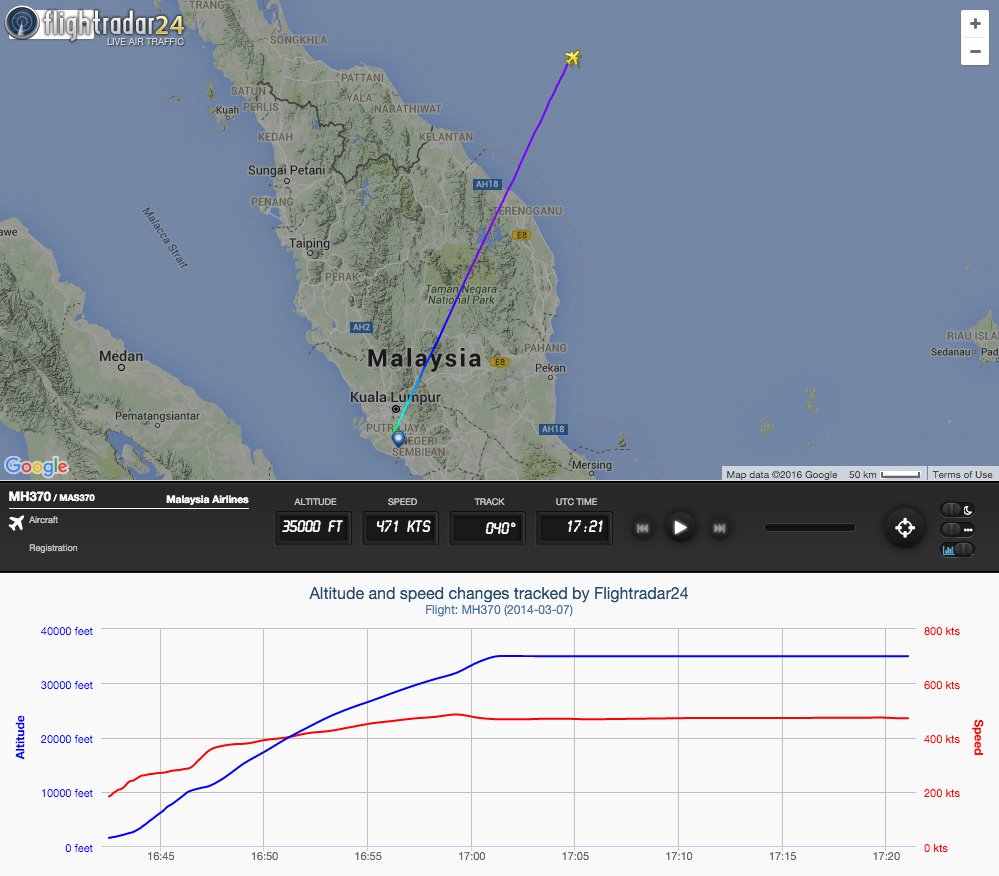Click the 'Flight: MH370 (2014-03-07)' subtitle
Image resolution: width=999 pixels, height=876 pixels.
[x=498, y=610]
